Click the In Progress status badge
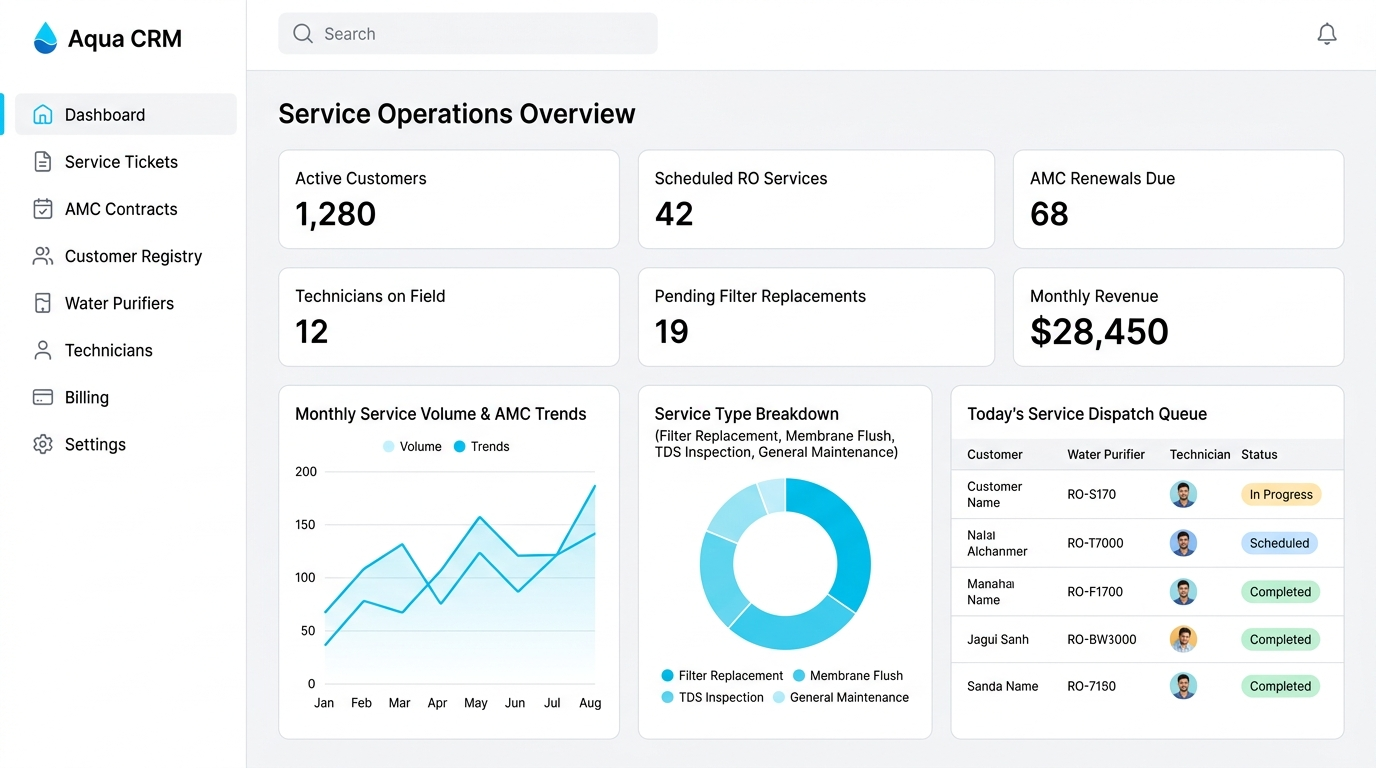This screenshot has height=768, width=1376. (1281, 494)
